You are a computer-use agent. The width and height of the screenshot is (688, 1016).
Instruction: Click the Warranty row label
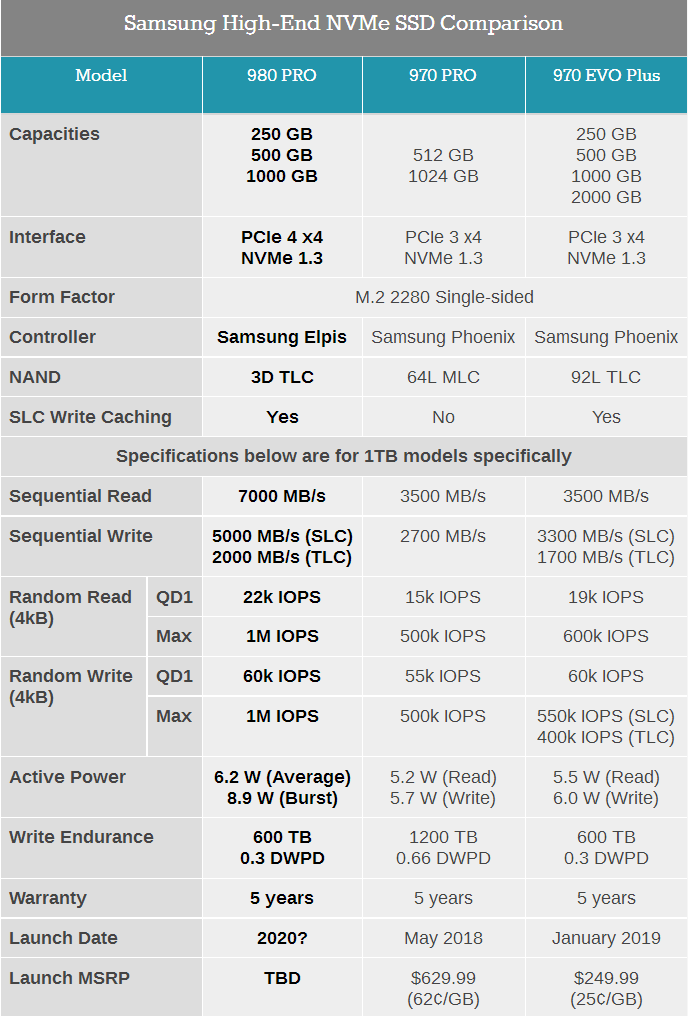coord(48,898)
